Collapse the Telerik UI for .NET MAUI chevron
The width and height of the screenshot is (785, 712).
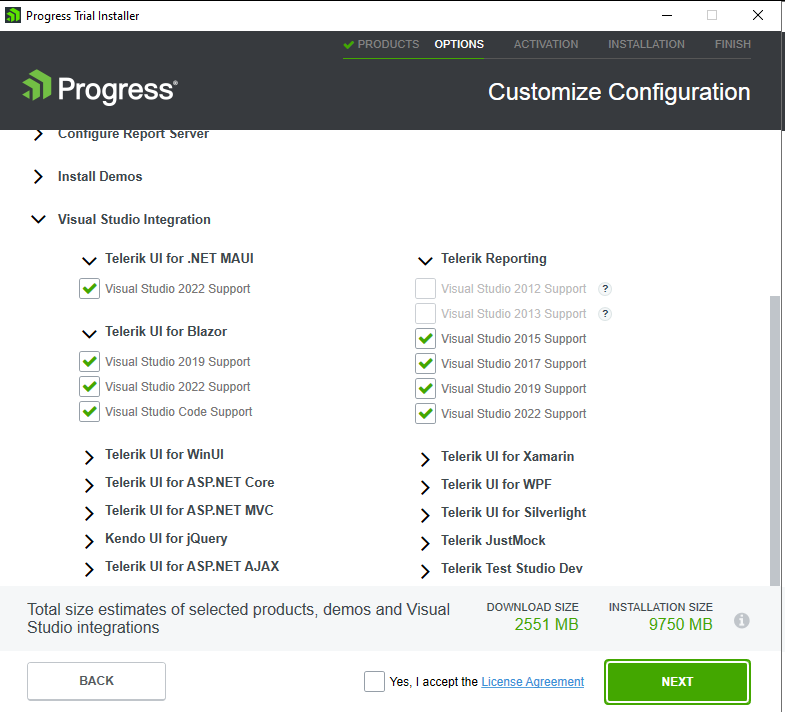[x=88, y=260]
